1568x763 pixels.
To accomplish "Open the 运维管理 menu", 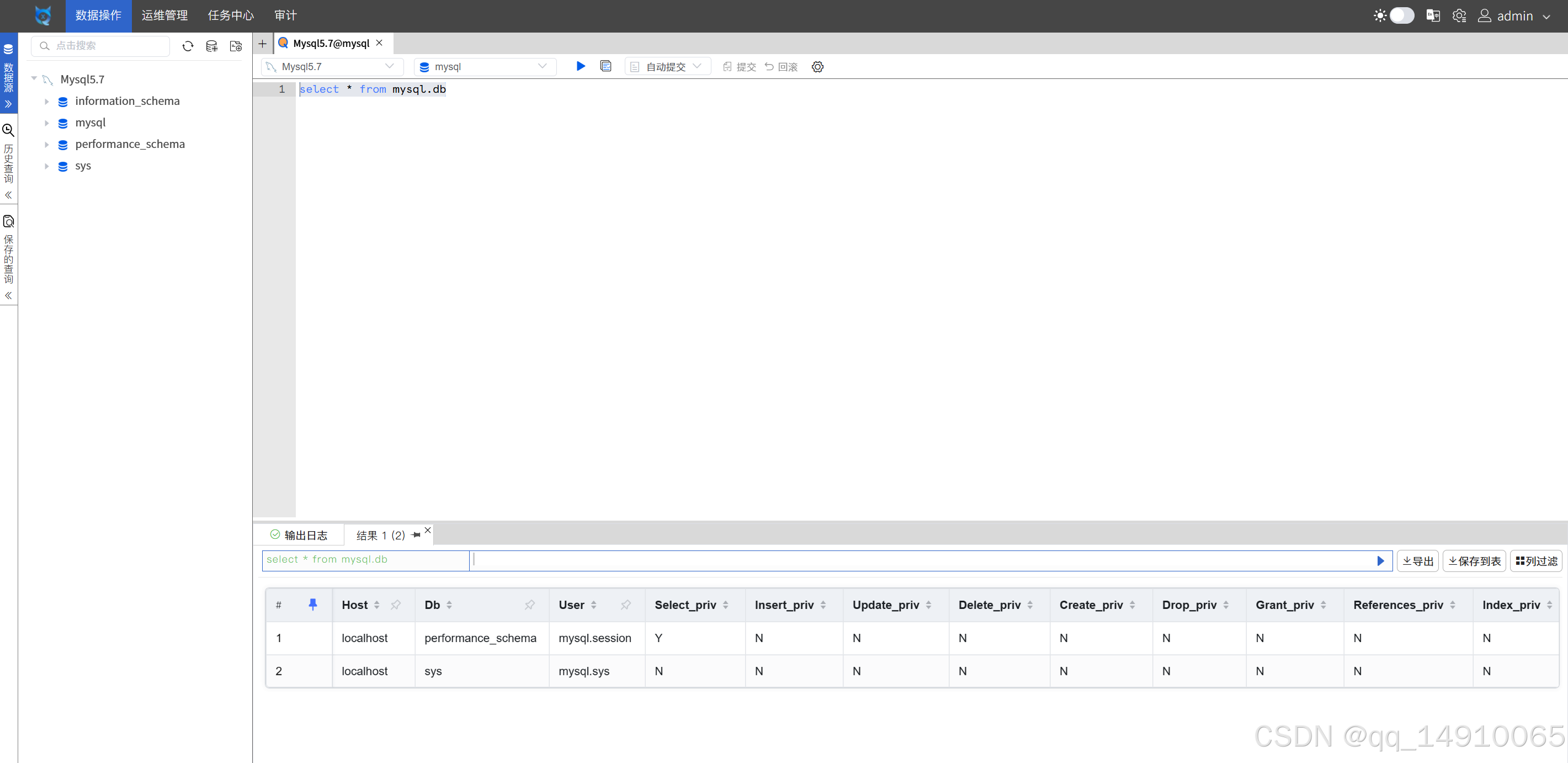I will pyautogui.click(x=164, y=16).
